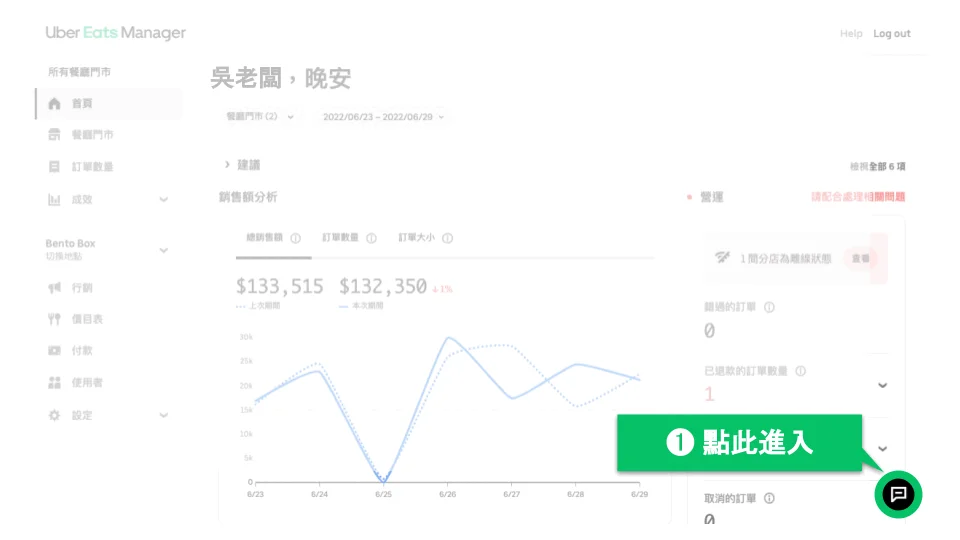The image size is (960, 540).
Task: Select the 付款 payment icon
Action: (55, 351)
